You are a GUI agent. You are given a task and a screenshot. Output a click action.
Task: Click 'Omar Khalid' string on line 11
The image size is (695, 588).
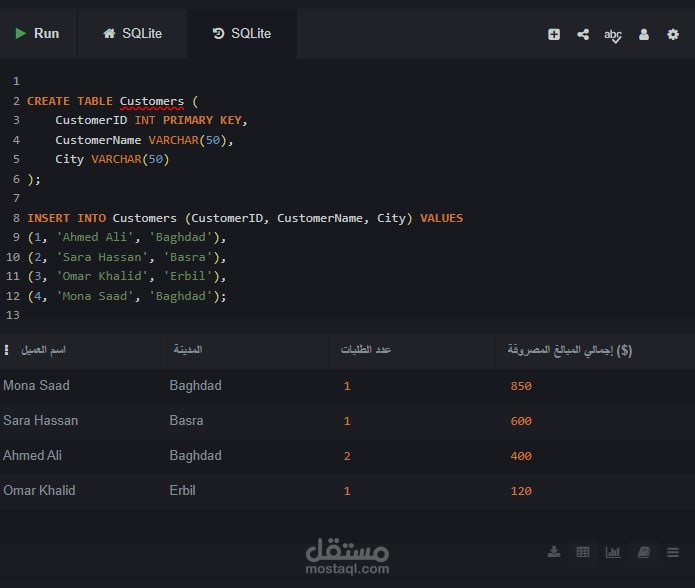(102, 276)
